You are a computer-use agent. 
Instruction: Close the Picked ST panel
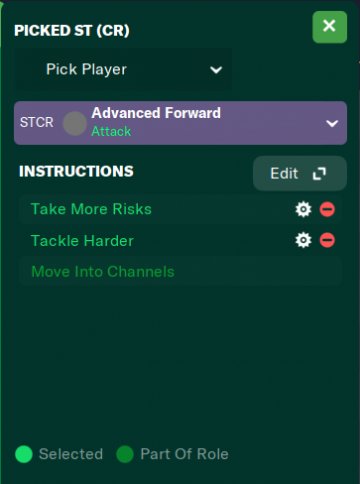click(330, 27)
